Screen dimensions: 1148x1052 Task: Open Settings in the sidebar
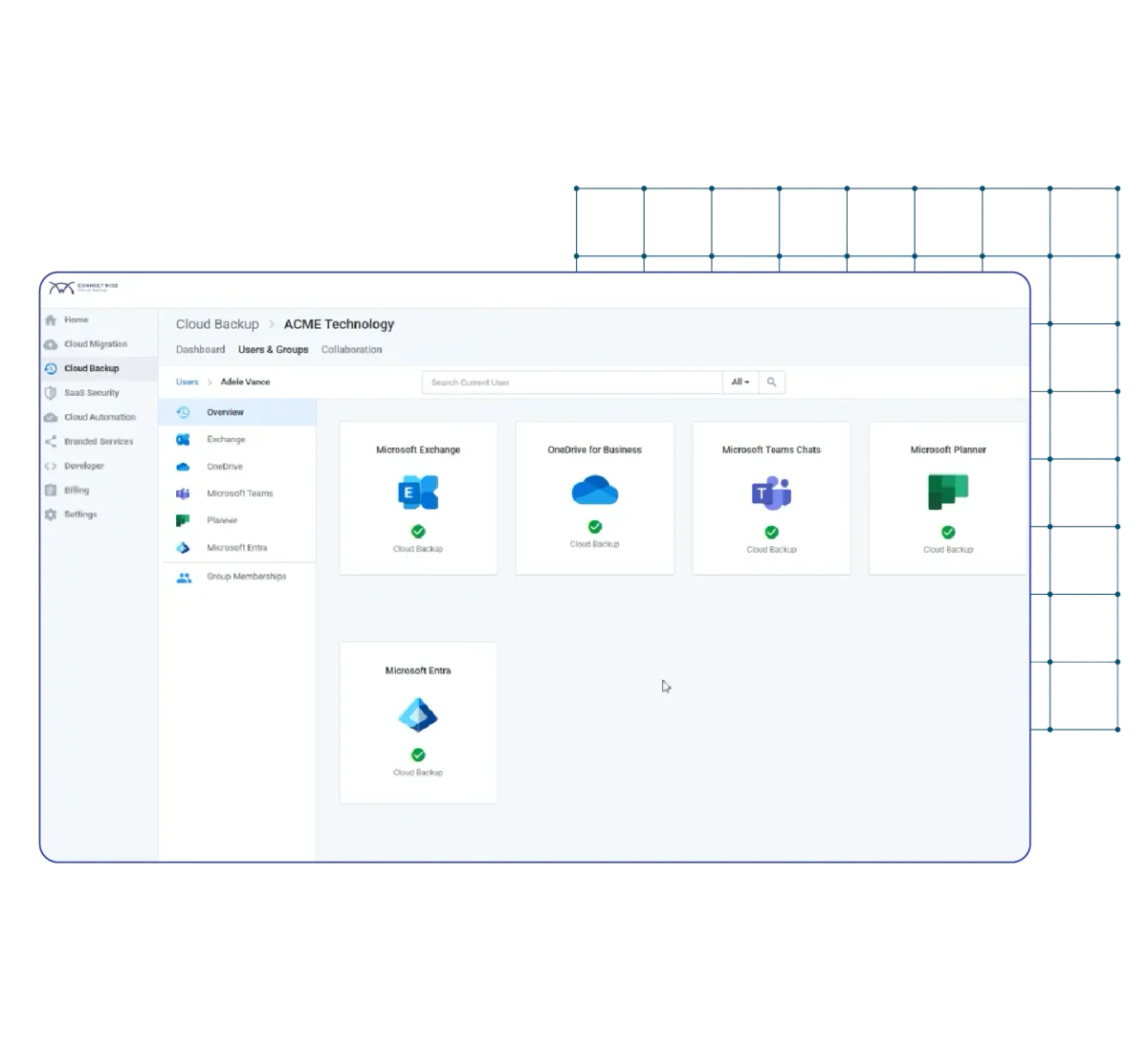point(99,515)
